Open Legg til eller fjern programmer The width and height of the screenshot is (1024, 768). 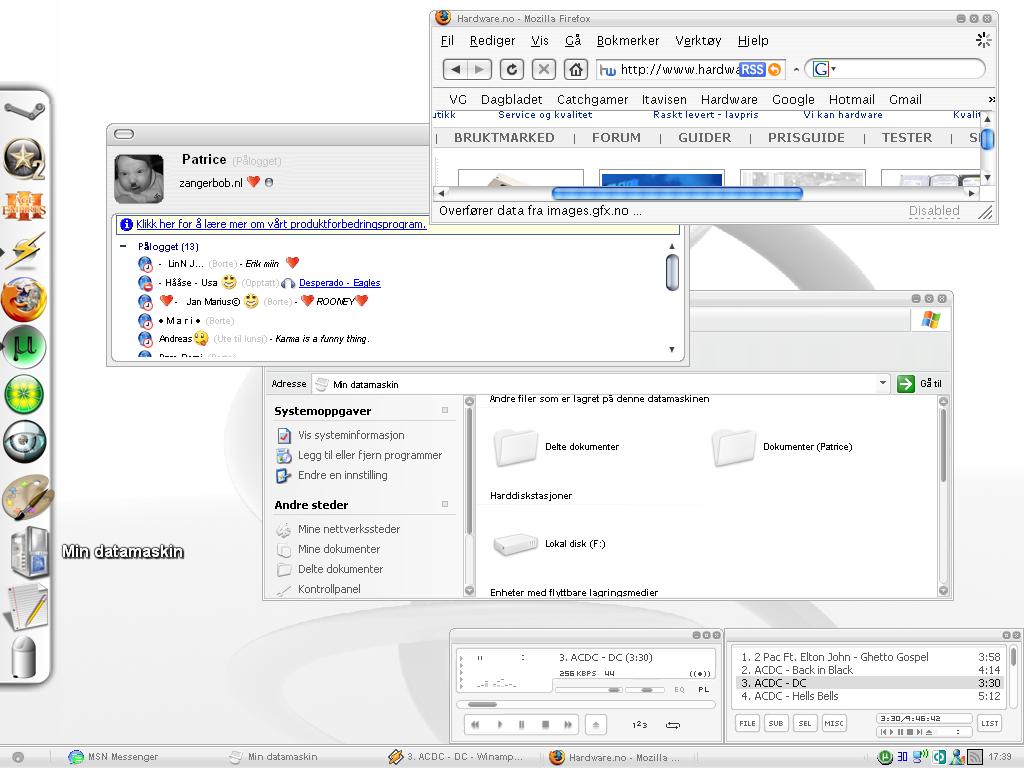point(370,455)
